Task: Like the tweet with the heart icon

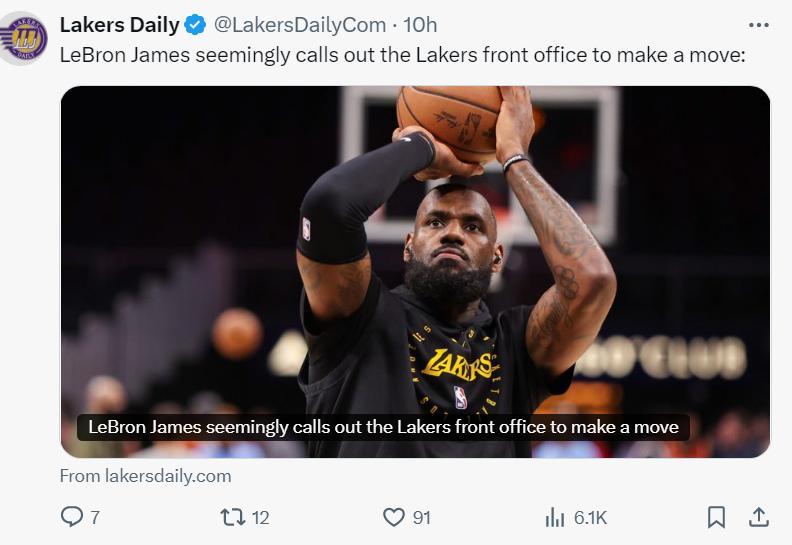Action: pos(394,517)
